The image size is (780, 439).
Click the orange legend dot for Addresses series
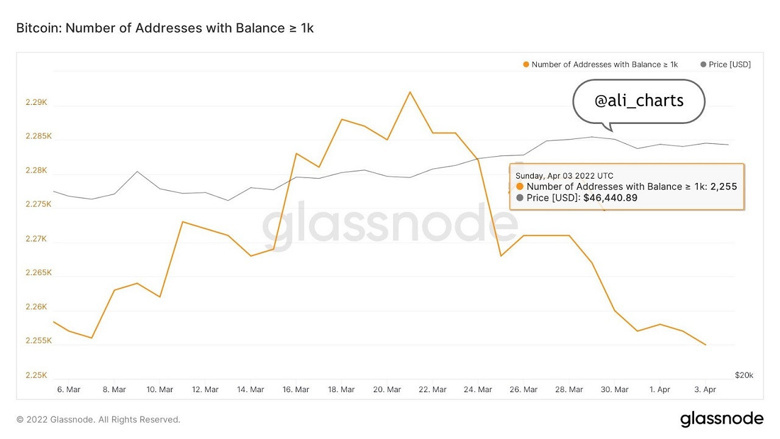point(526,64)
